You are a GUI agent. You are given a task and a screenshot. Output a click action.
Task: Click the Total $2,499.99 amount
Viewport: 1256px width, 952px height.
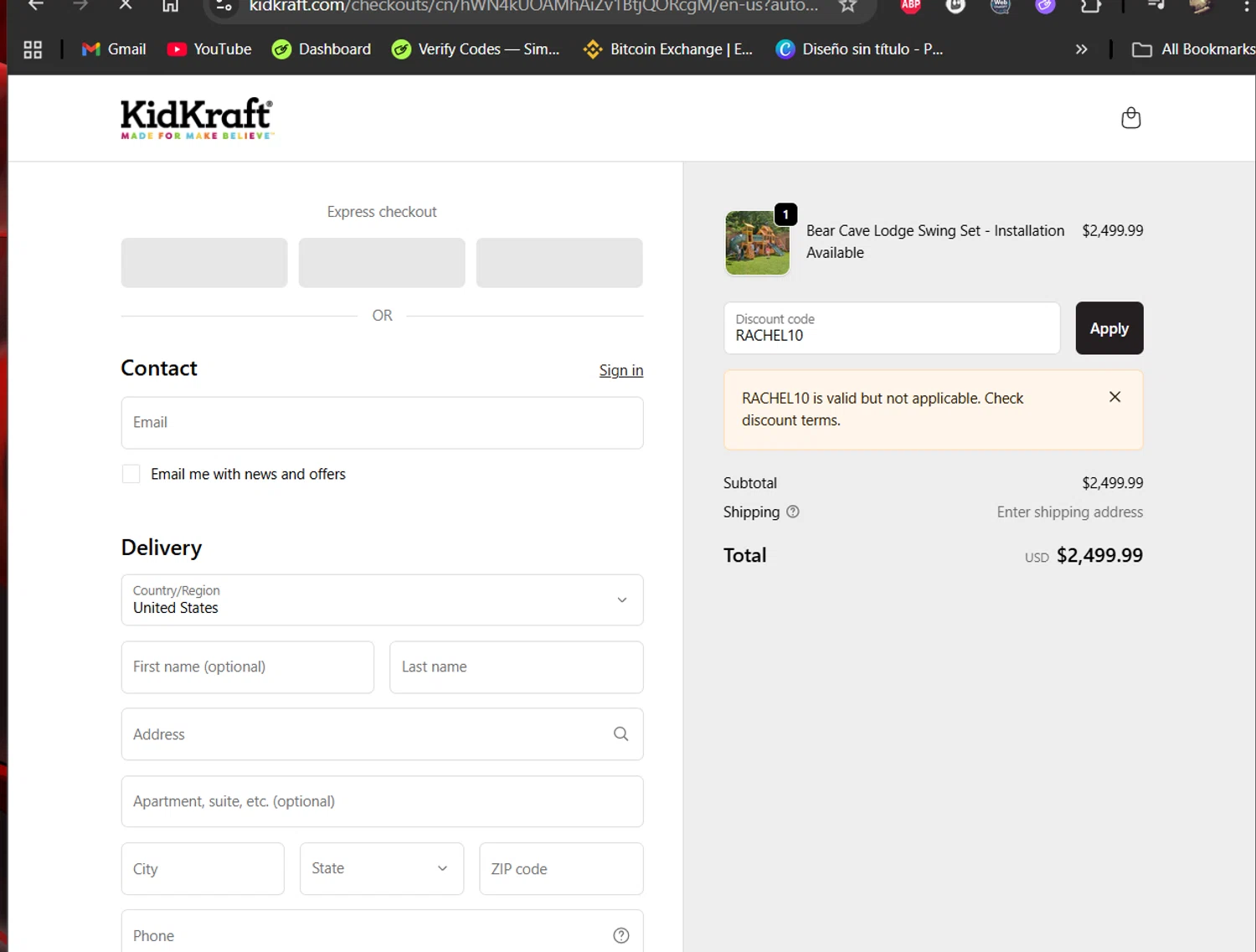(x=1099, y=555)
